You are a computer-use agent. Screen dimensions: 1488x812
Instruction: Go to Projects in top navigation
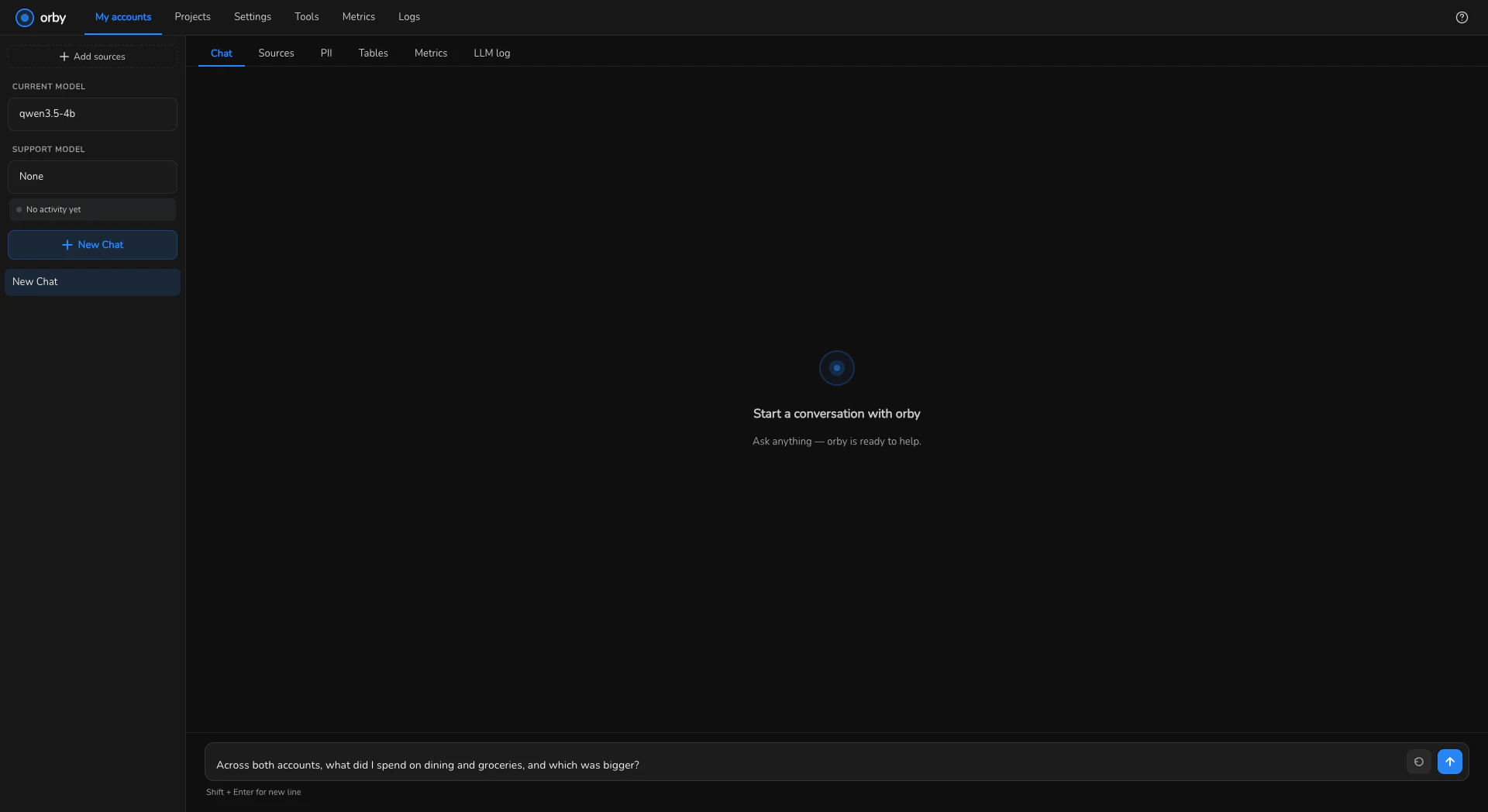tap(192, 17)
